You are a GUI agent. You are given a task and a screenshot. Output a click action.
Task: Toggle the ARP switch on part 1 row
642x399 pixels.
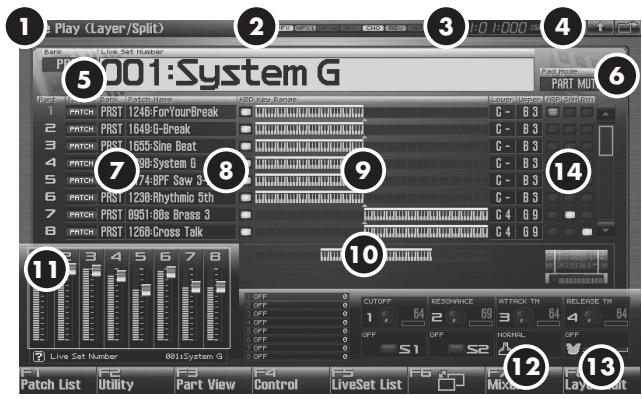coord(553,112)
